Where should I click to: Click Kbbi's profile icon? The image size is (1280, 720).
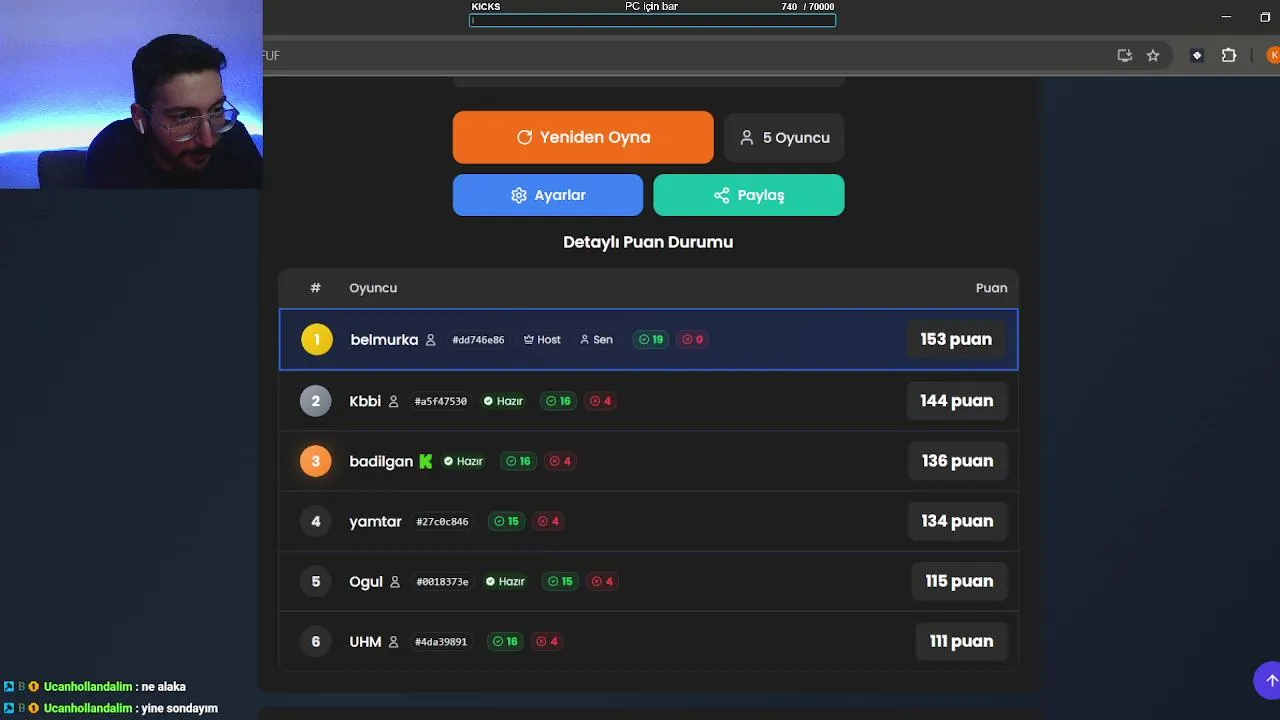pos(393,401)
